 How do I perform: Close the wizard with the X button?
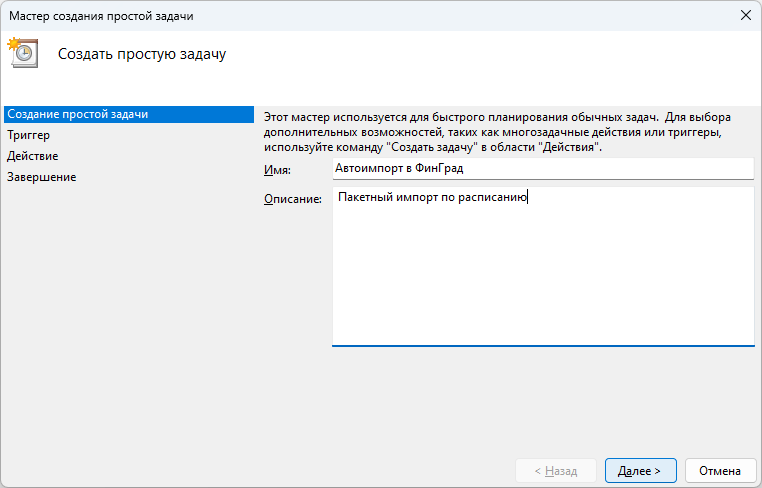tap(745, 15)
